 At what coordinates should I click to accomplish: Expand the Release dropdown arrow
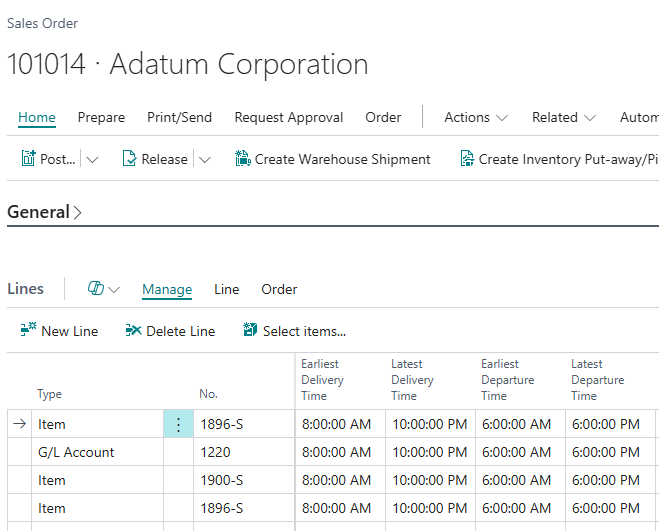pos(204,159)
